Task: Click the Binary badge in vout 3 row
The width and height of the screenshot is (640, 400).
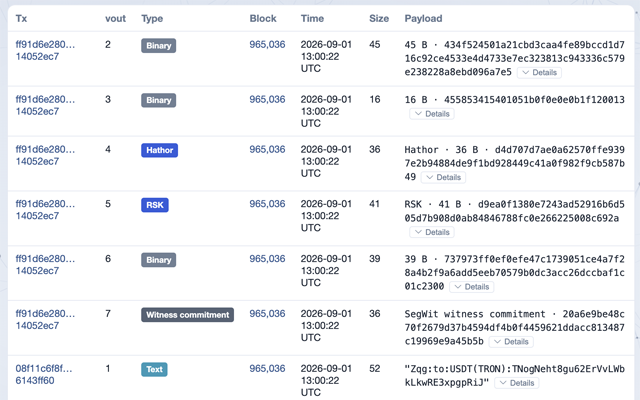Action: point(159,100)
